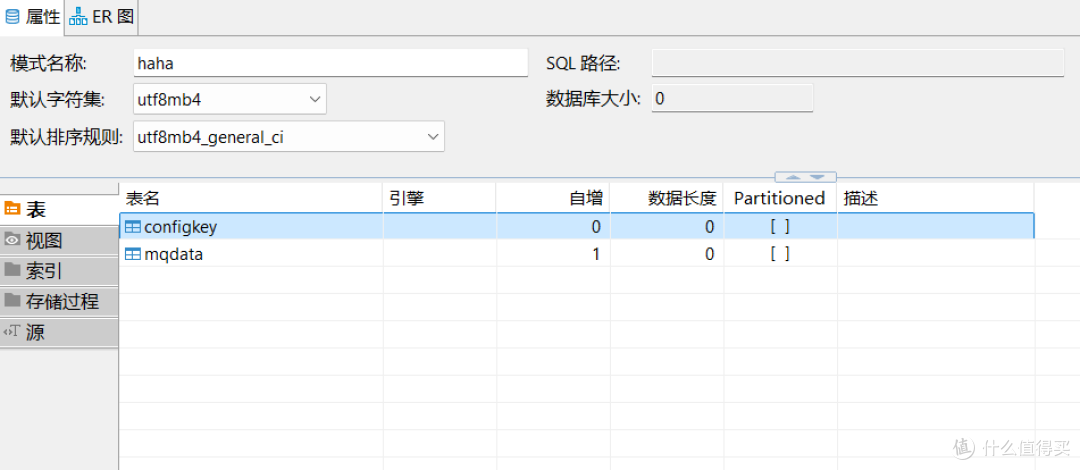Click the 引擎 cell of configkey

point(439,227)
